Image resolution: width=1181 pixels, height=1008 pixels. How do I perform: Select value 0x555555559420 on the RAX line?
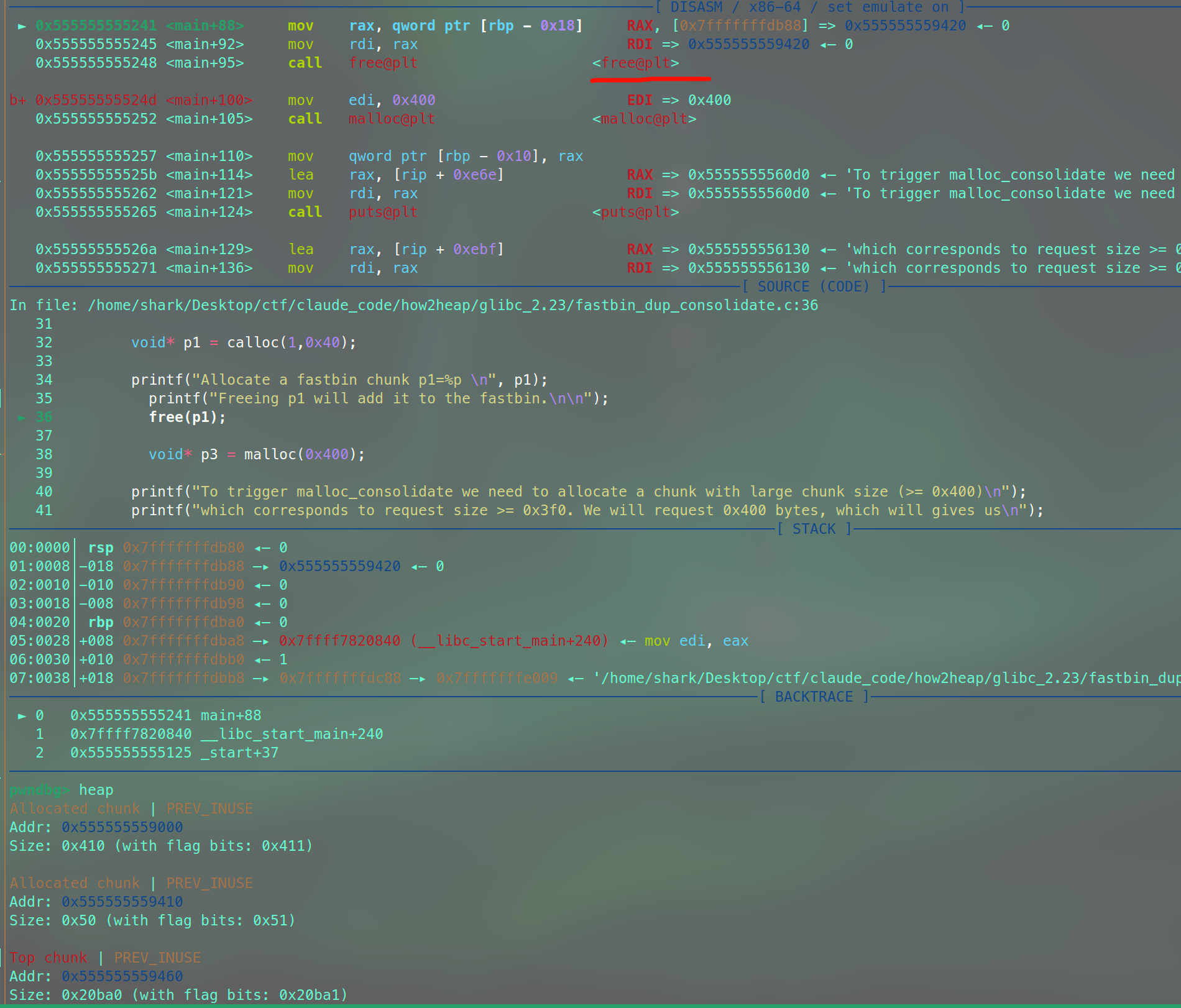(905, 25)
